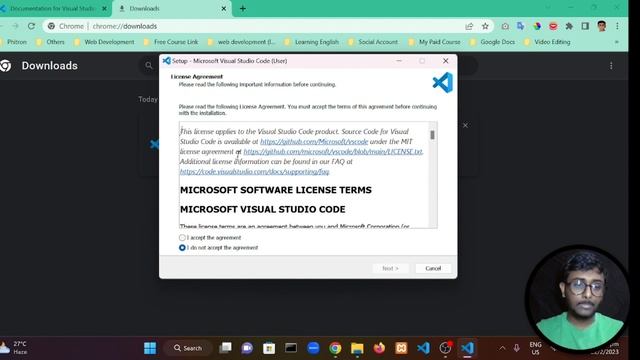Open Windows Start menu
This screenshot has height=360, width=640.
pyautogui.click(x=150, y=348)
